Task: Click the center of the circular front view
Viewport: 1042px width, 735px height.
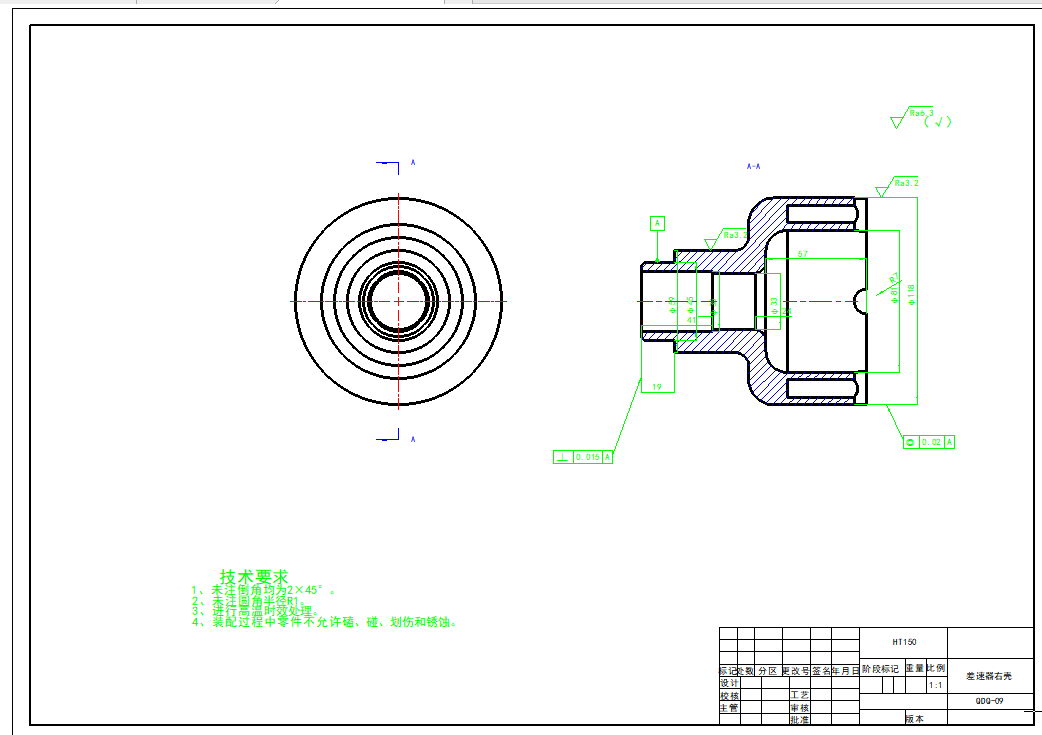Action: click(399, 301)
